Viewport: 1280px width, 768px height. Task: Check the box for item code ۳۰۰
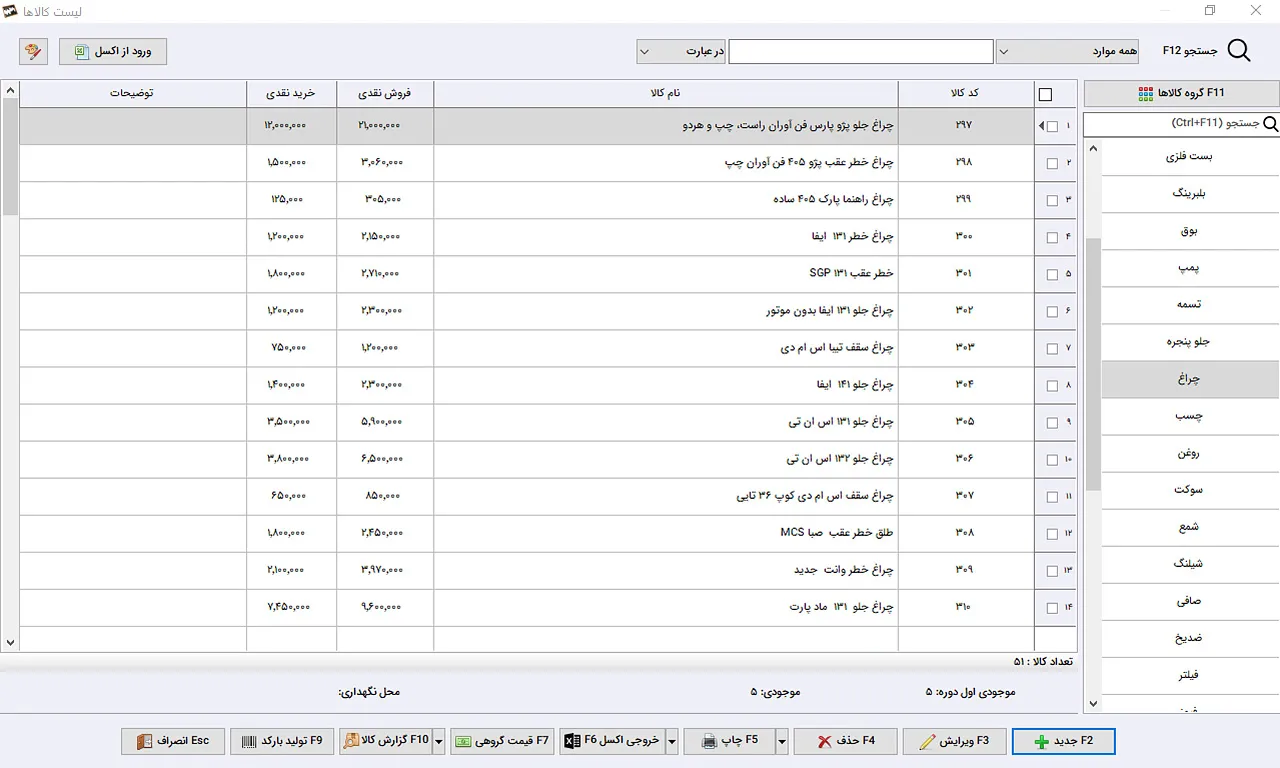(x=1052, y=237)
